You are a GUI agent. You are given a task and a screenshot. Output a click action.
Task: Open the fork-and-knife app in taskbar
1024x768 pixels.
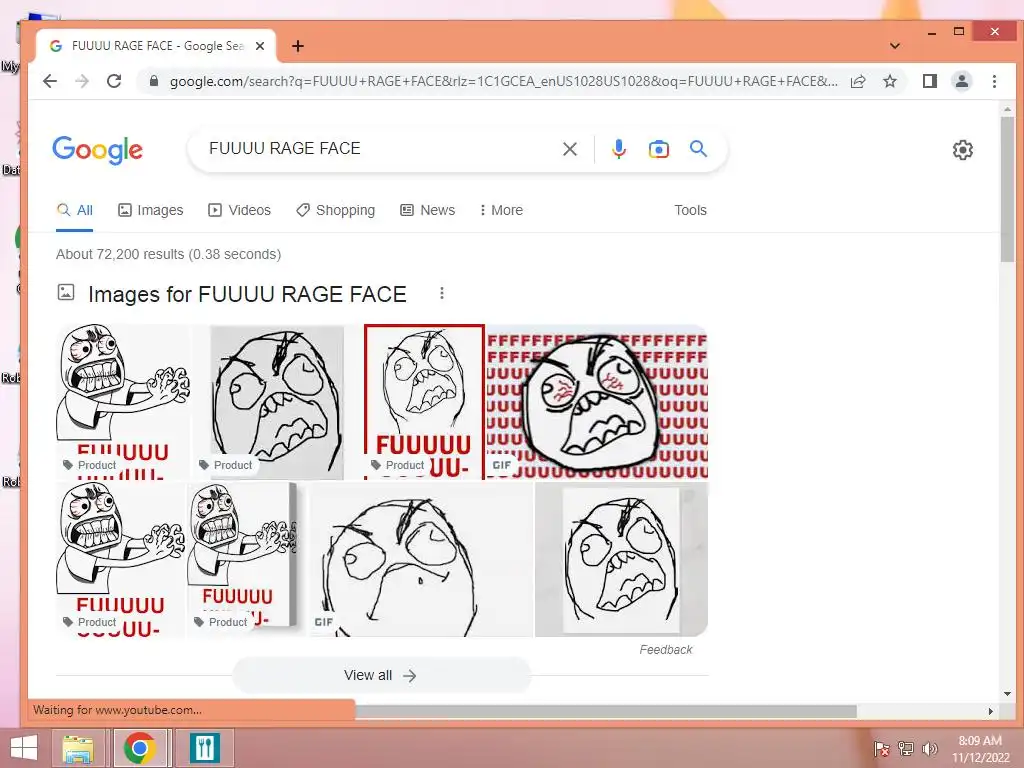click(205, 748)
